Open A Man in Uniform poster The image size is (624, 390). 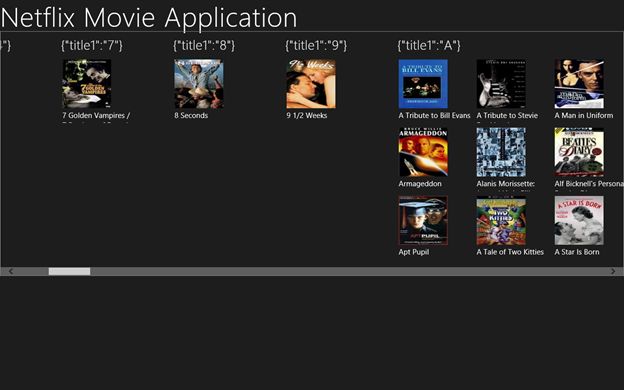click(579, 84)
